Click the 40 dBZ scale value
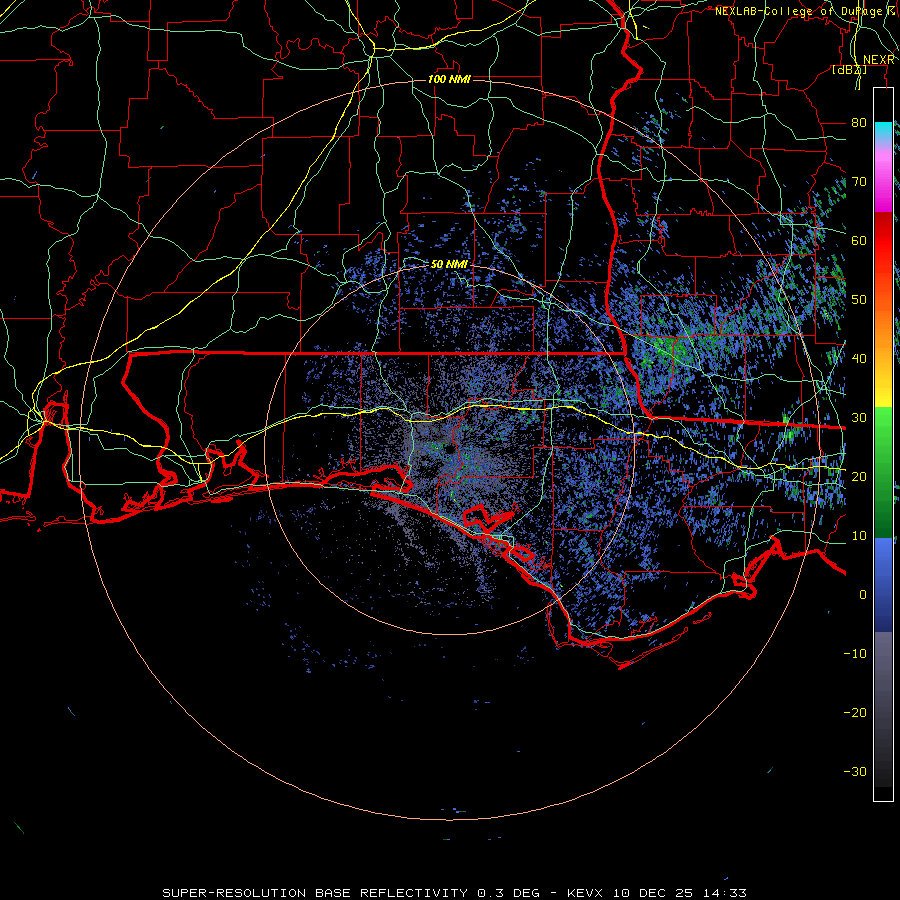900x900 pixels. [859, 358]
